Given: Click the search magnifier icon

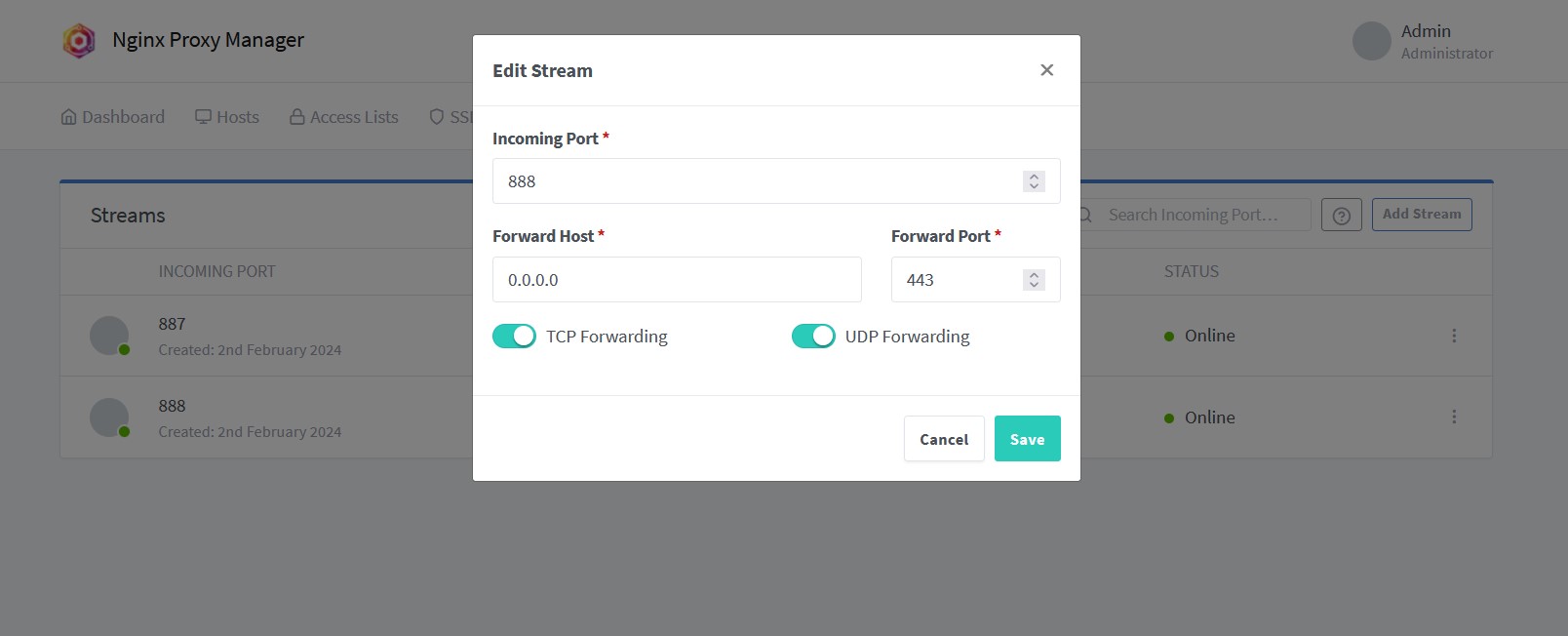Looking at the screenshot, I should (x=1084, y=215).
